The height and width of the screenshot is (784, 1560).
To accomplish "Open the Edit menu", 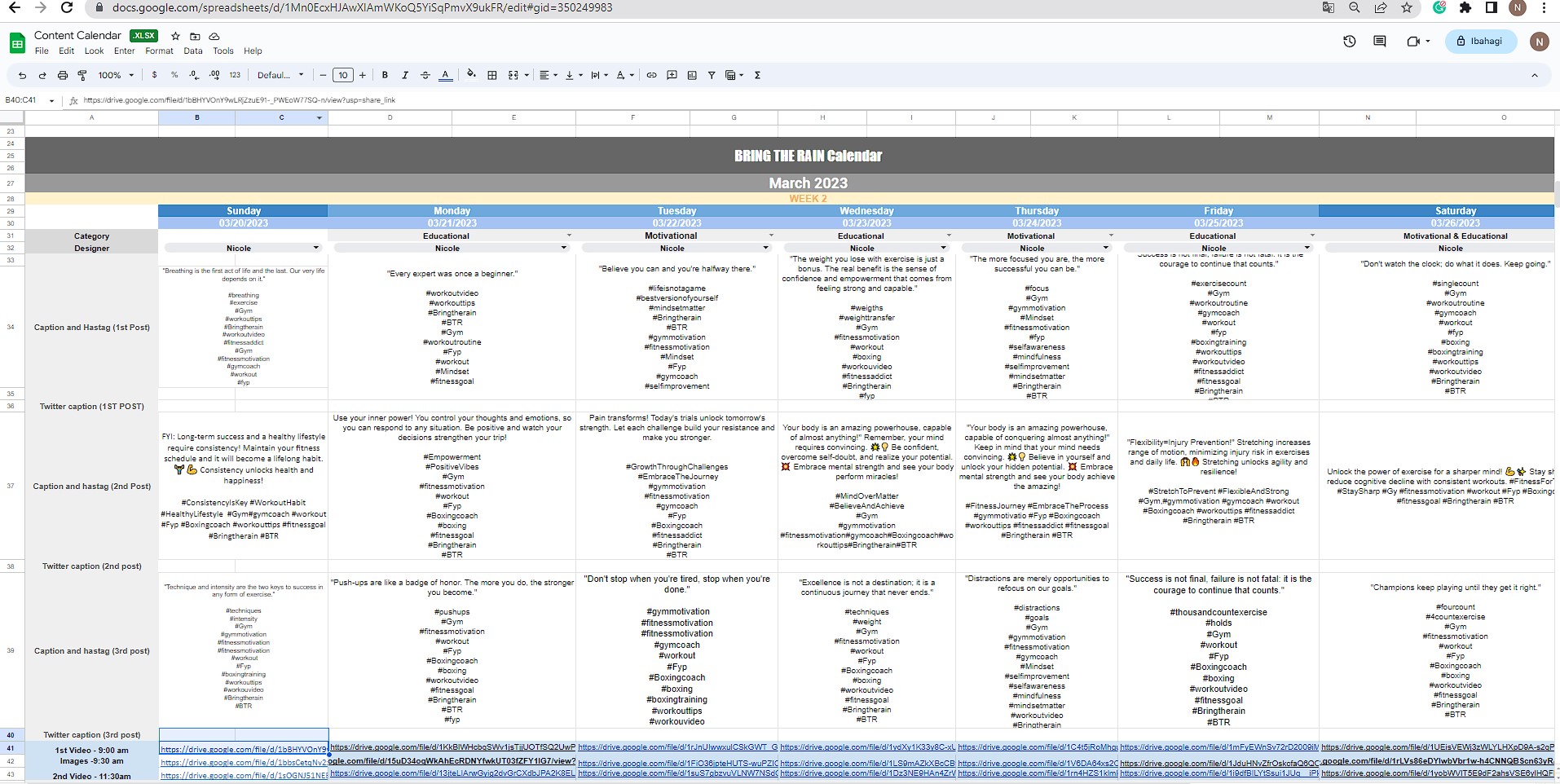I will [67, 51].
